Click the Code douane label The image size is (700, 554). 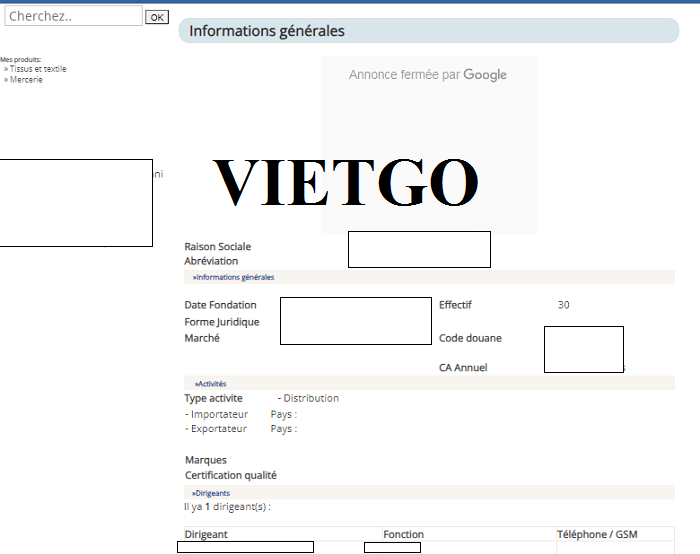(470, 338)
